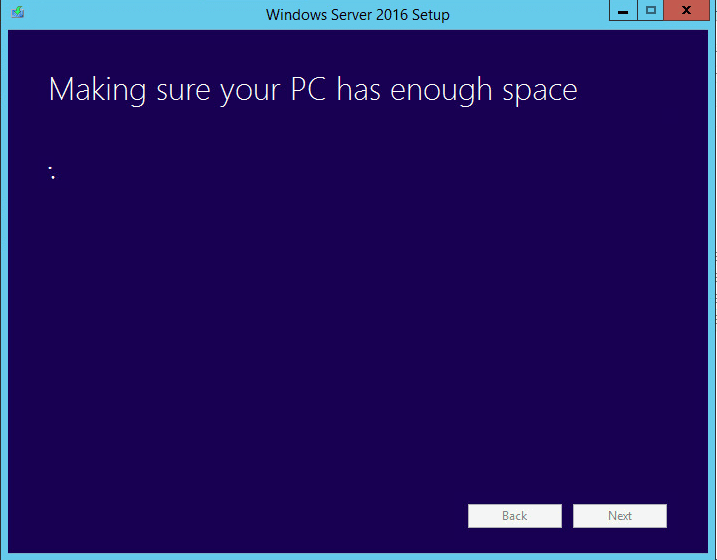
Task: Click the Back button
Action: click(514, 516)
